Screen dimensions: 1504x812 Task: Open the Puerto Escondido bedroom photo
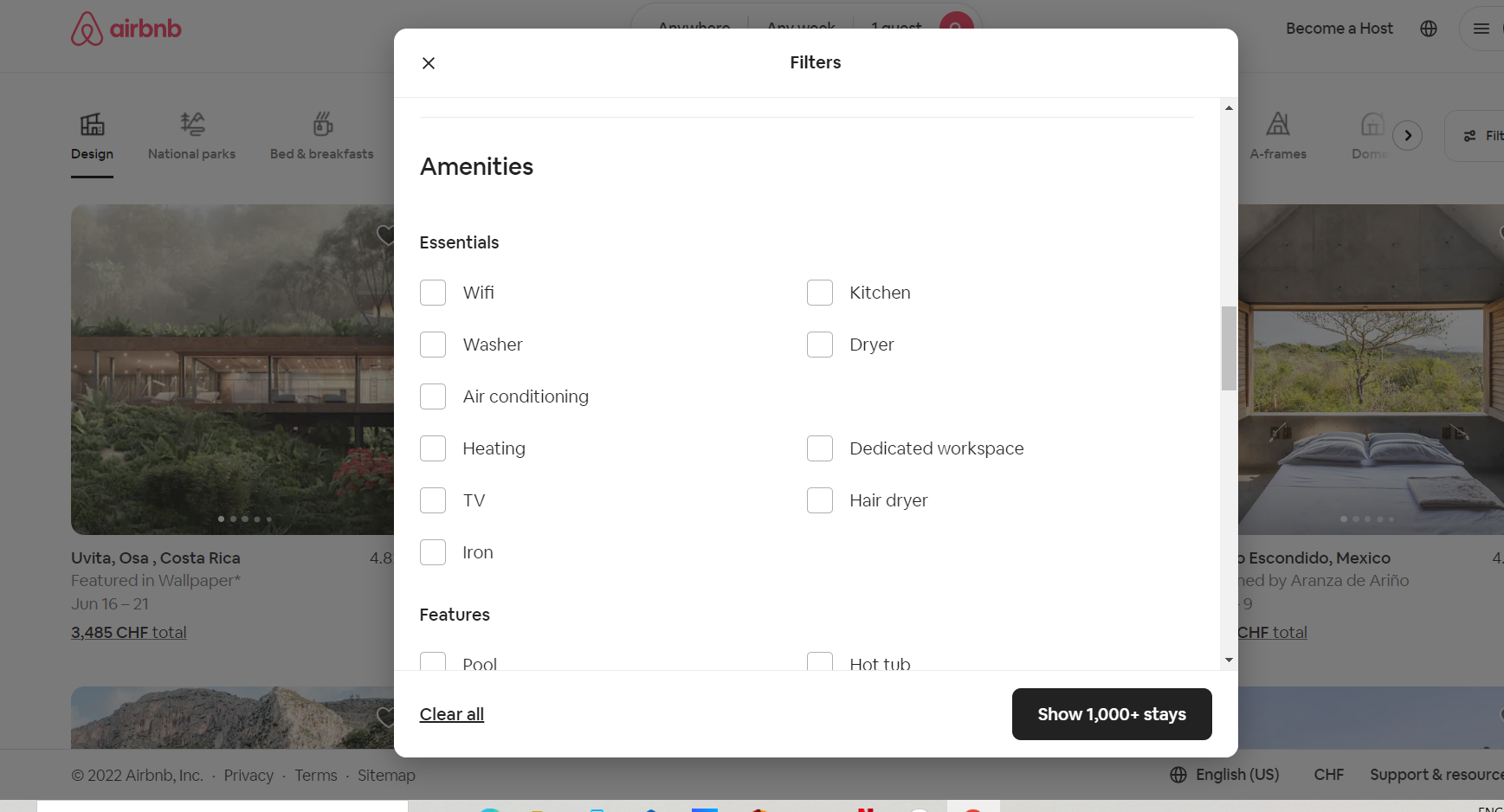(1371, 370)
